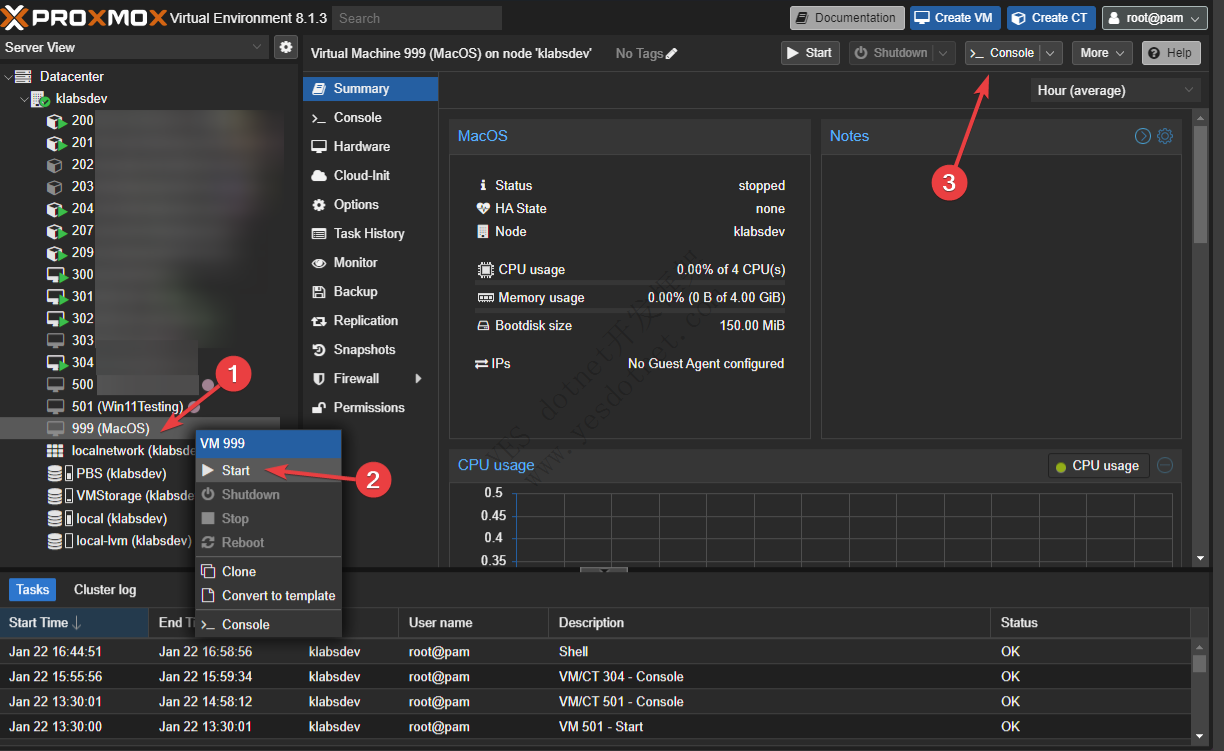Switch to the Cluster log tab
The width and height of the screenshot is (1224, 751).
[x=105, y=590]
